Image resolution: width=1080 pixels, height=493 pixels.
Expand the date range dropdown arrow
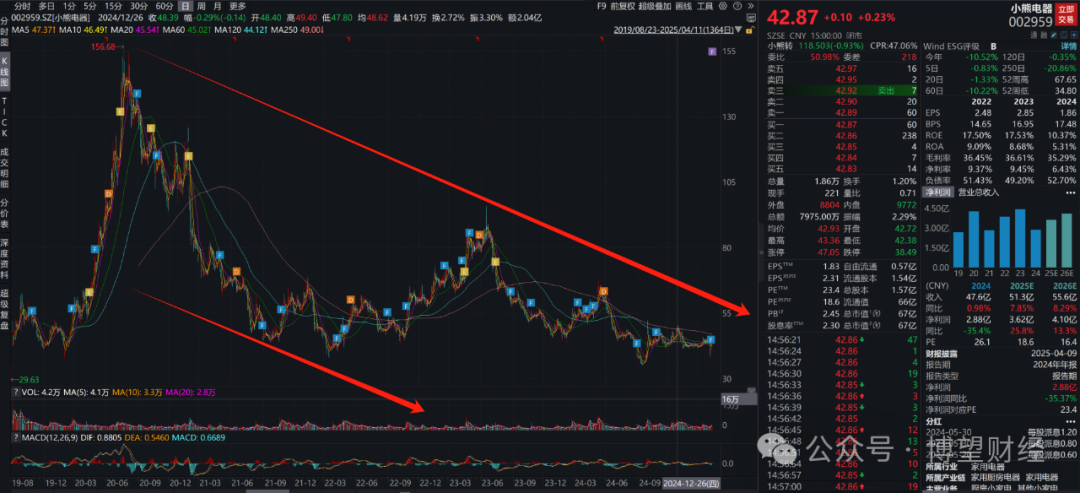tap(738, 30)
